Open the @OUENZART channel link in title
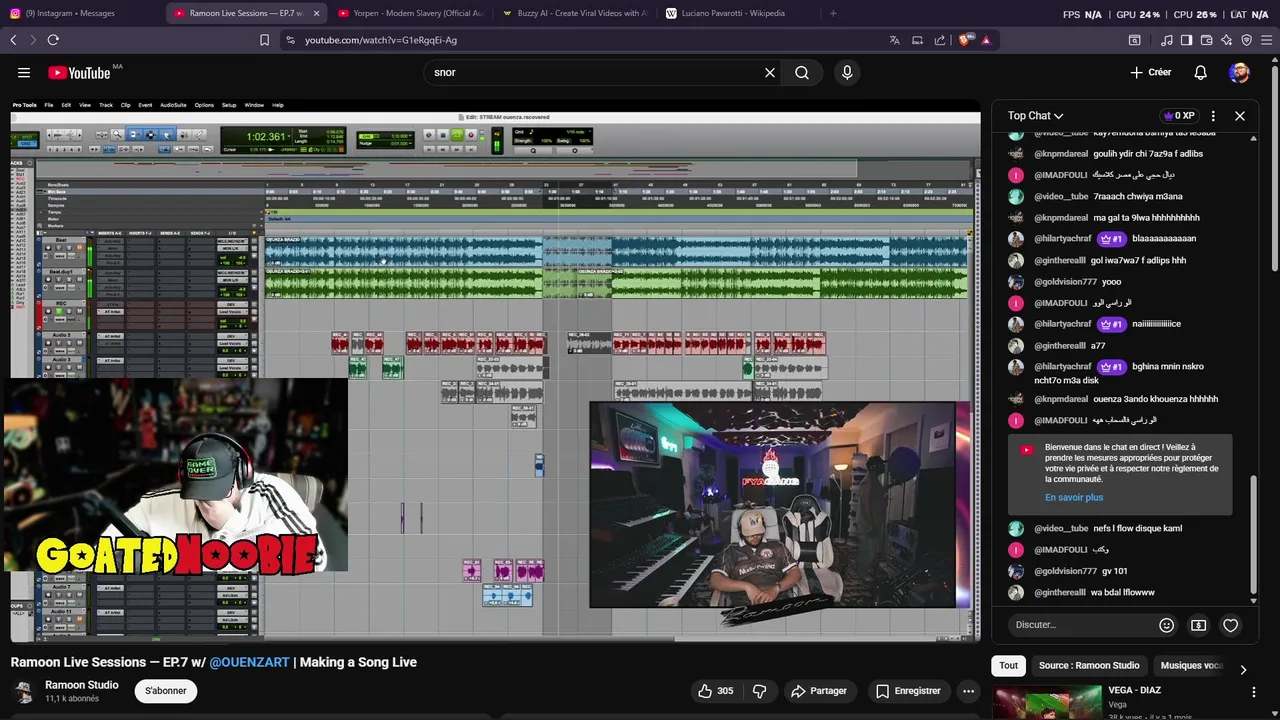Viewport: 1280px width, 720px height. pos(249,662)
